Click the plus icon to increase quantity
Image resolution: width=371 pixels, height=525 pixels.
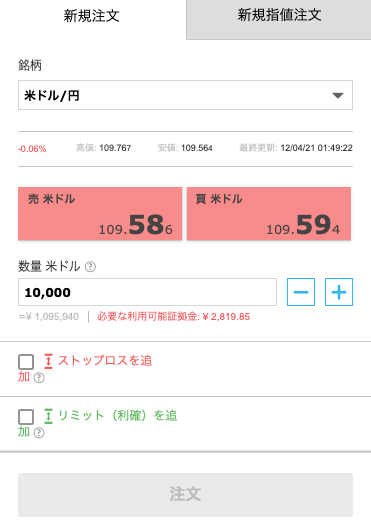click(x=339, y=292)
